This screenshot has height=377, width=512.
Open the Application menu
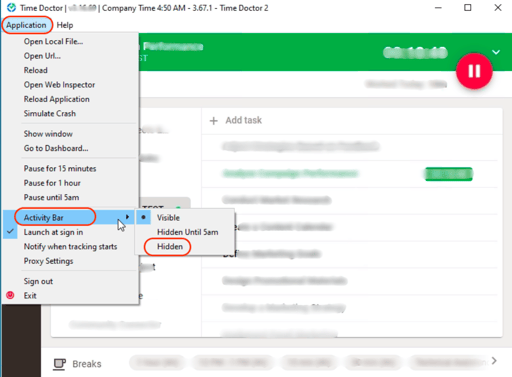26,25
